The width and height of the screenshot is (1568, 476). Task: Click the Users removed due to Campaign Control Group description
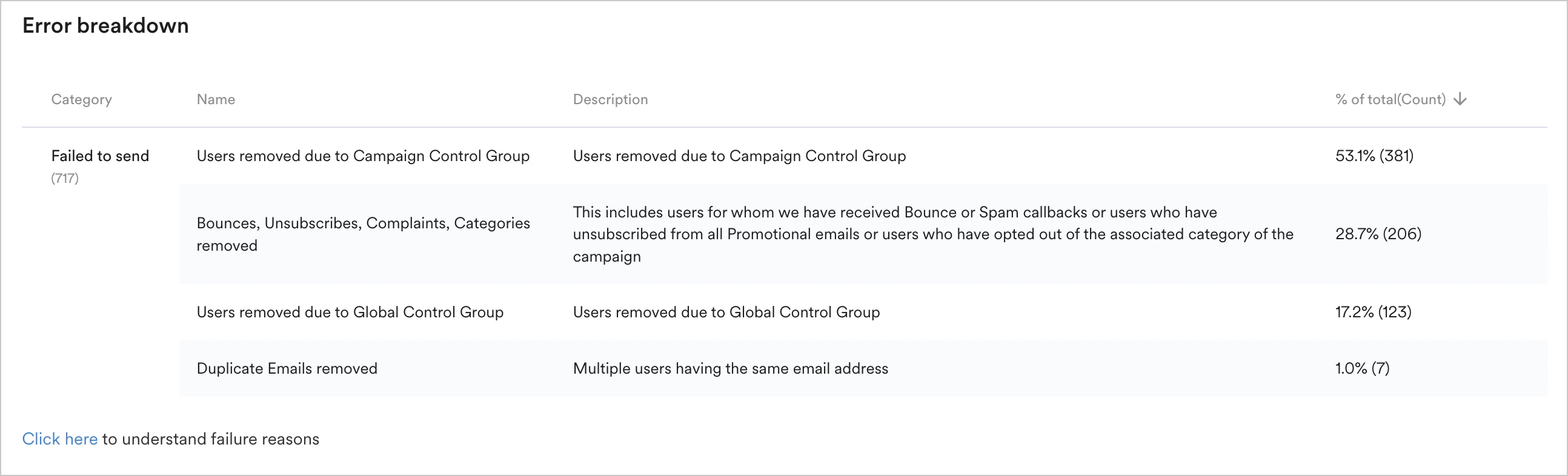[739, 156]
